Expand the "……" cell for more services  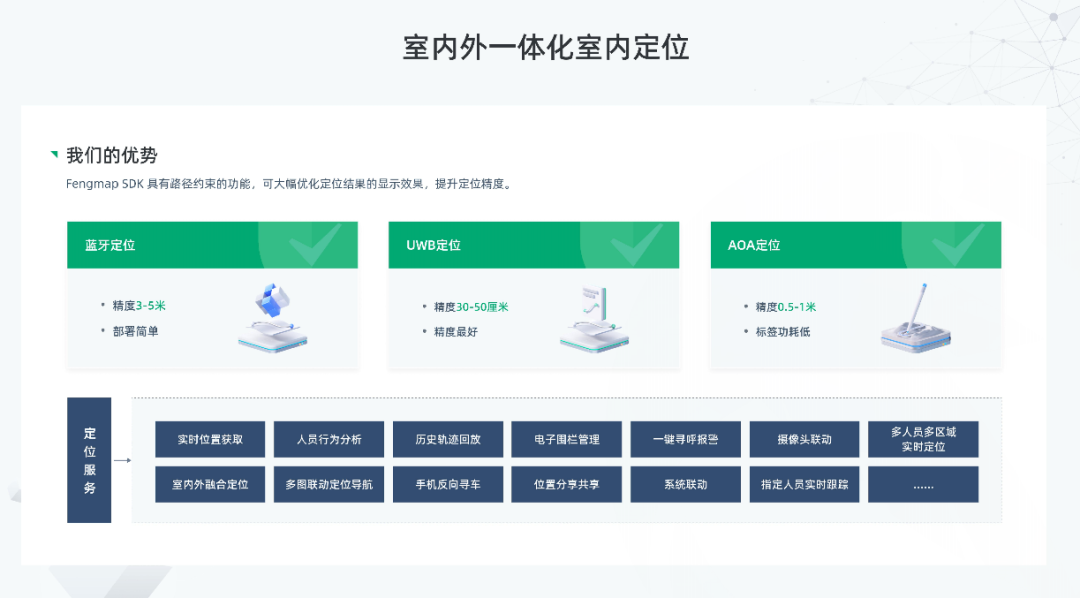pyautogui.click(x=923, y=484)
